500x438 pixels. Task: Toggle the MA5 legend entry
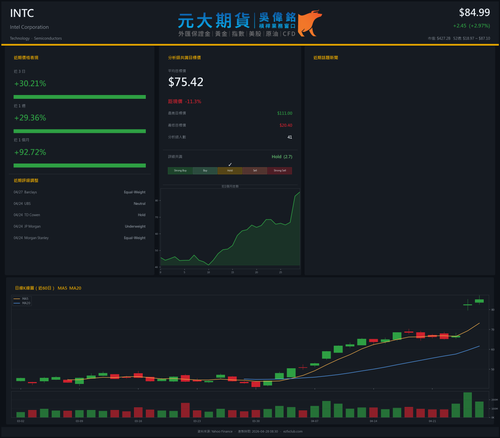[22, 299]
